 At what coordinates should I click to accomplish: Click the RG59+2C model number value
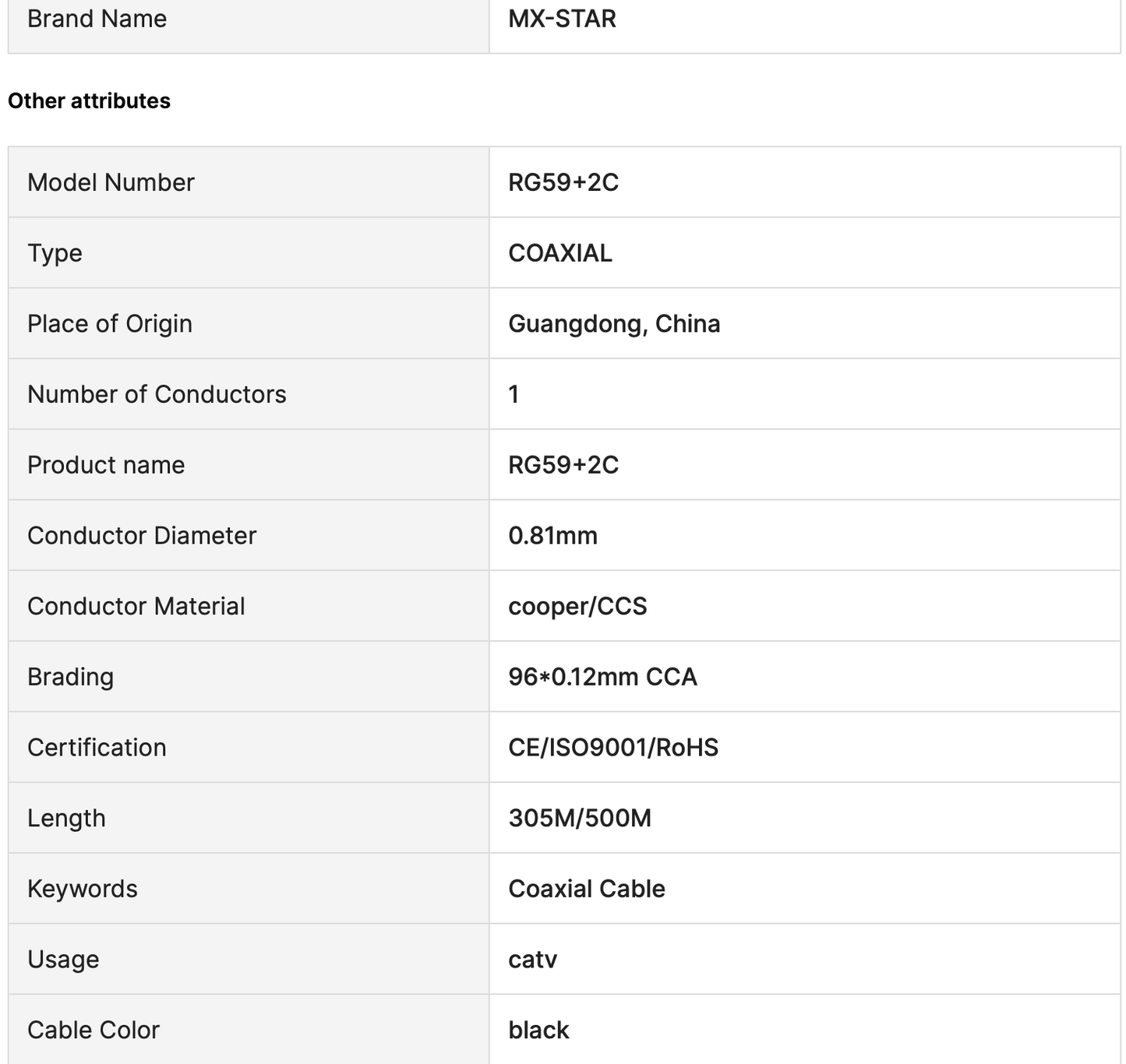(x=563, y=182)
